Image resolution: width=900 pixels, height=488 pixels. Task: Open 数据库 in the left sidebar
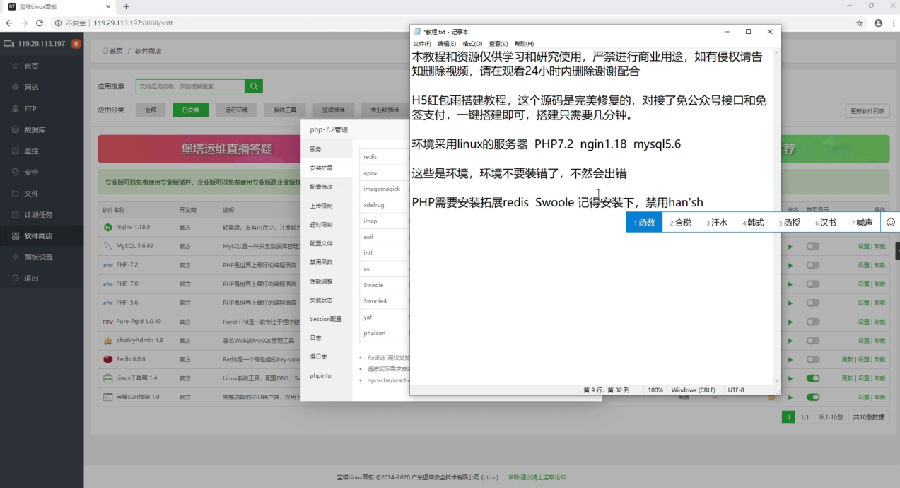(x=34, y=130)
